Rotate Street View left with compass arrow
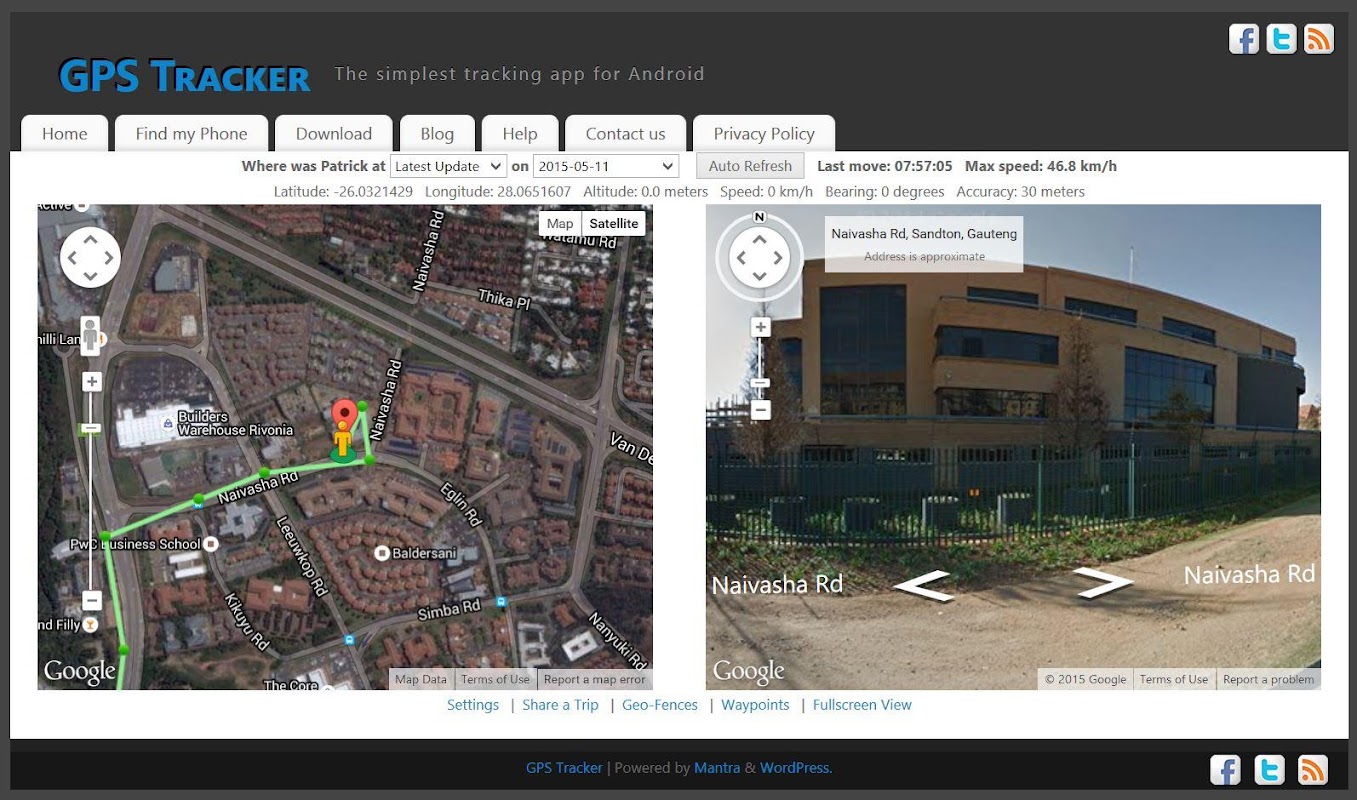The height and width of the screenshot is (800, 1357). 741,258
